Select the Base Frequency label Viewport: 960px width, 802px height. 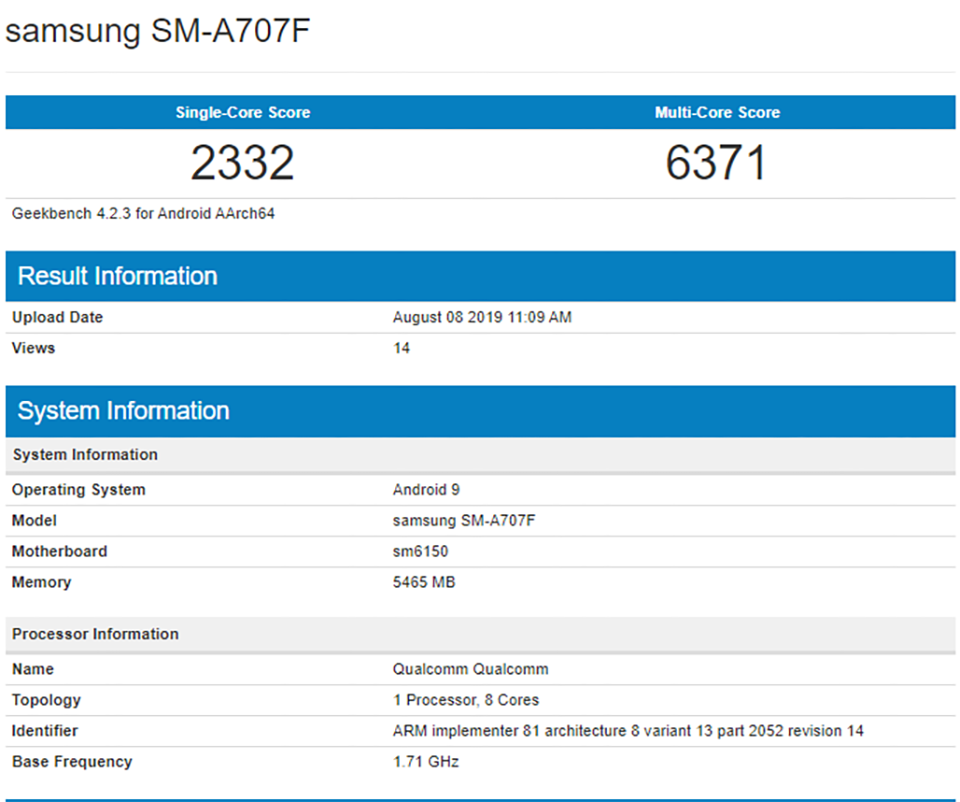click(72, 762)
